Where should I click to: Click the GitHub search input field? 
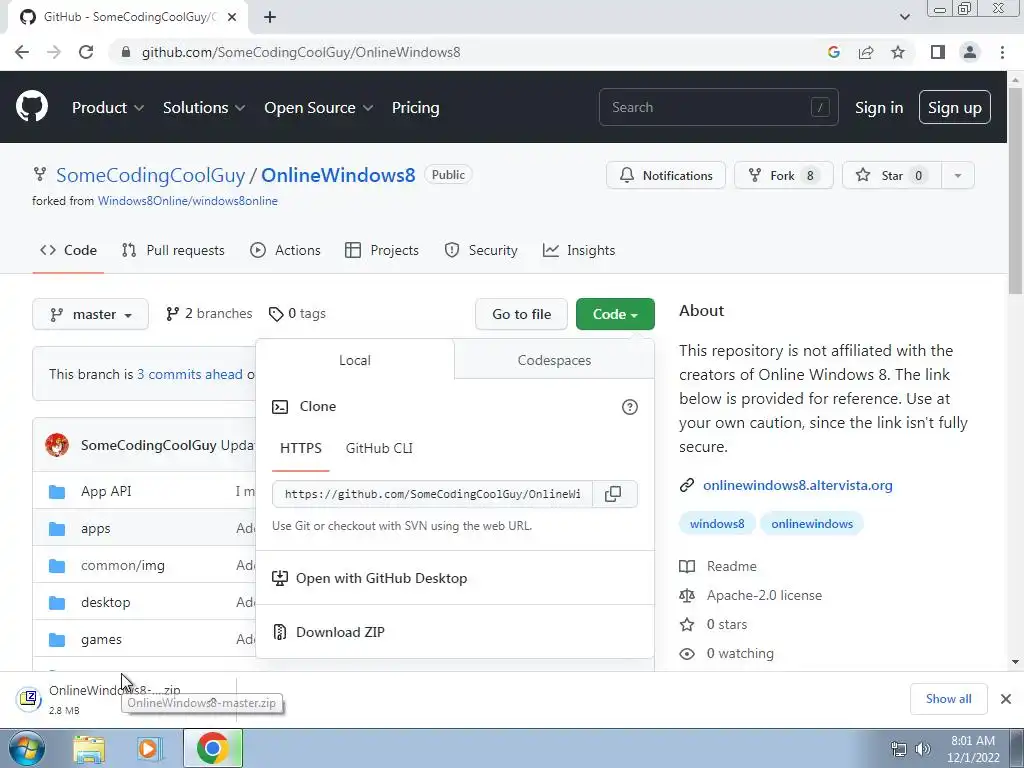coord(718,107)
